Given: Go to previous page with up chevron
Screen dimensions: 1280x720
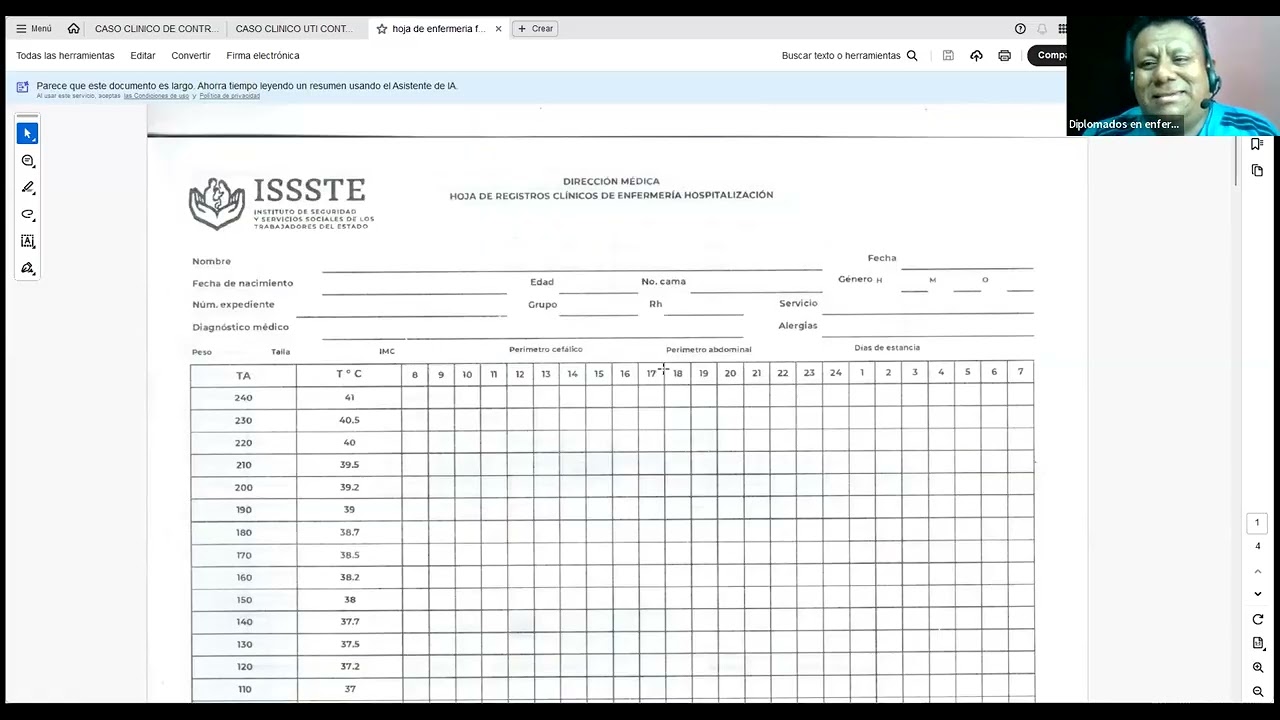Looking at the screenshot, I should point(1258,571).
